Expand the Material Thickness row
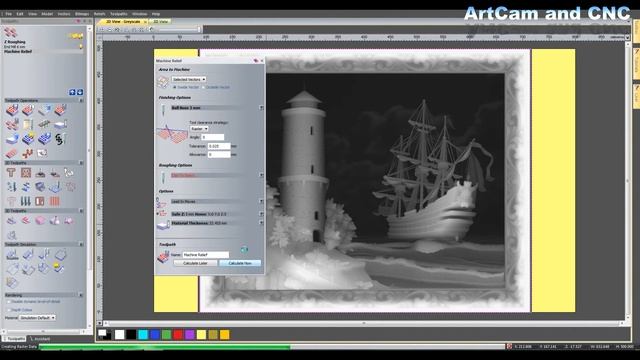This screenshot has height=360, width=640. (x=261, y=223)
